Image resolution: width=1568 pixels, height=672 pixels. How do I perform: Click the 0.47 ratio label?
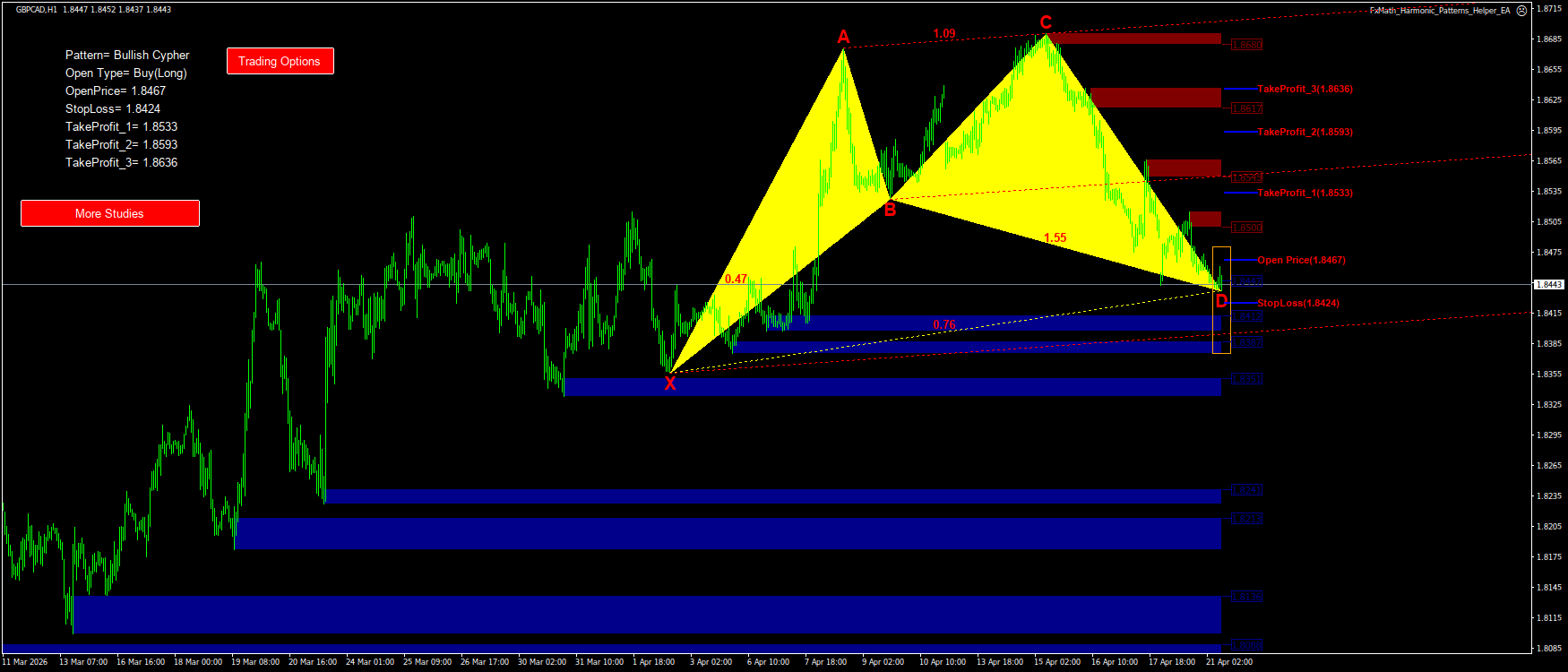pyautogui.click(x=736, y=279)
